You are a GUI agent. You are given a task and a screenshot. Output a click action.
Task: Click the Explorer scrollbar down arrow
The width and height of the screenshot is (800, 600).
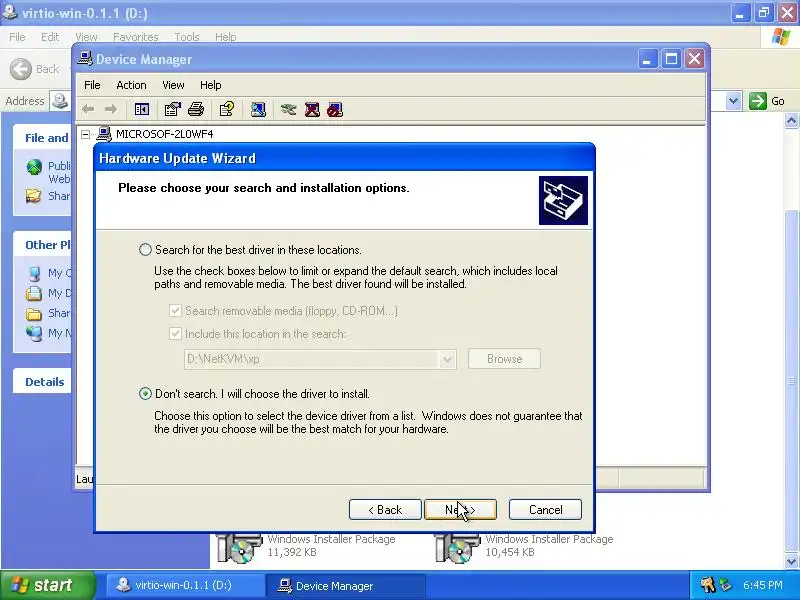pos(791,561)
